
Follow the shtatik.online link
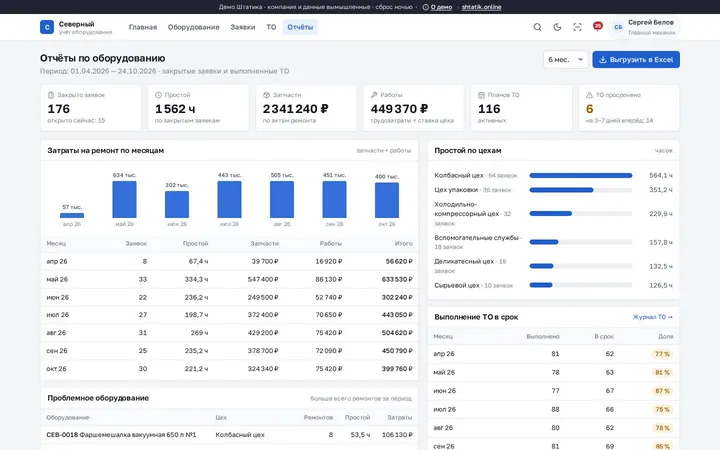point(481,7)
